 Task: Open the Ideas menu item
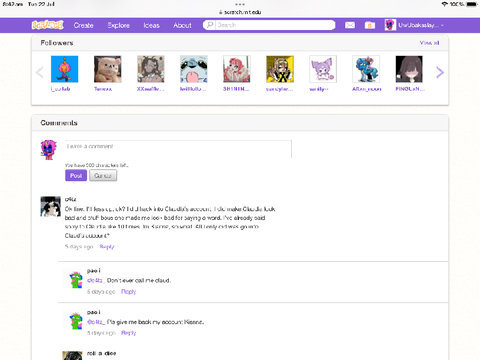click(151, 25)
